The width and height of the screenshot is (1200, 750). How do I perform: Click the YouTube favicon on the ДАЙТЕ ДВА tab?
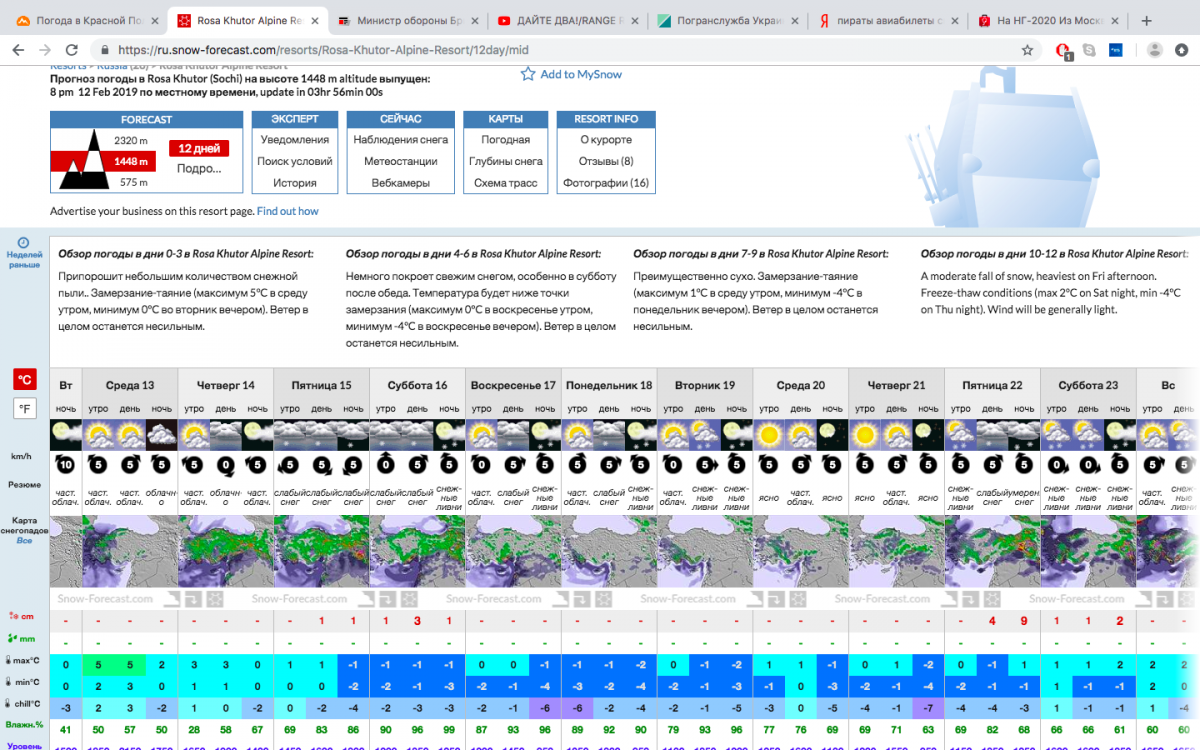coord(505,21)
